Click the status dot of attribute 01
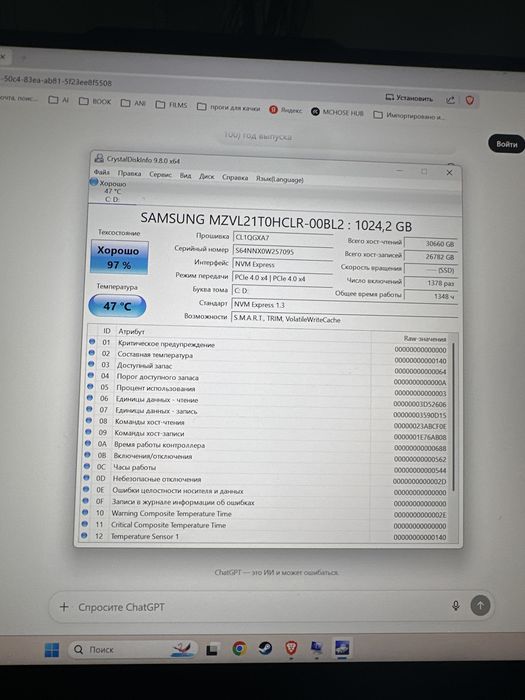Screen dimensions: 525x700 [92, 342]
